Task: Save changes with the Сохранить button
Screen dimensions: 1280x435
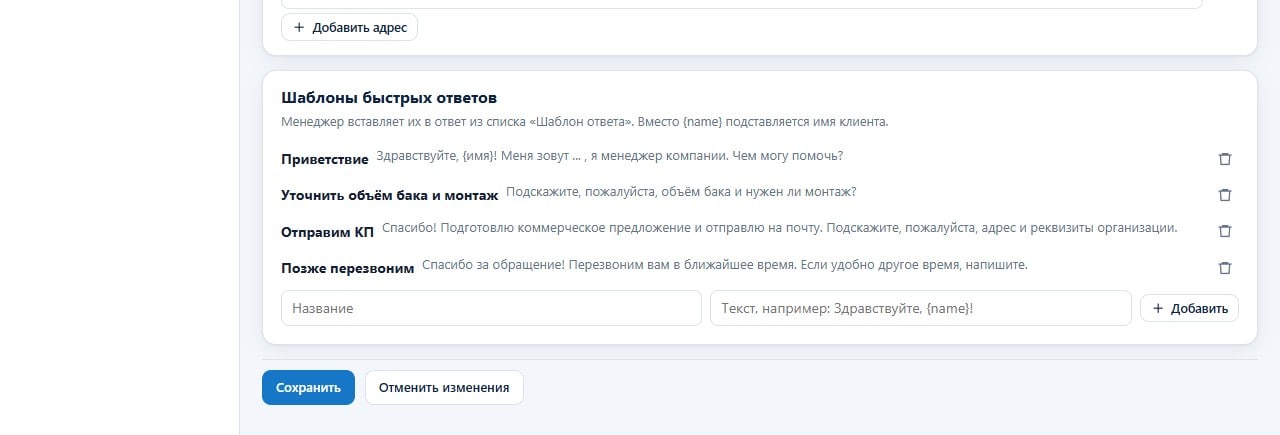Action: coord(308,387)
